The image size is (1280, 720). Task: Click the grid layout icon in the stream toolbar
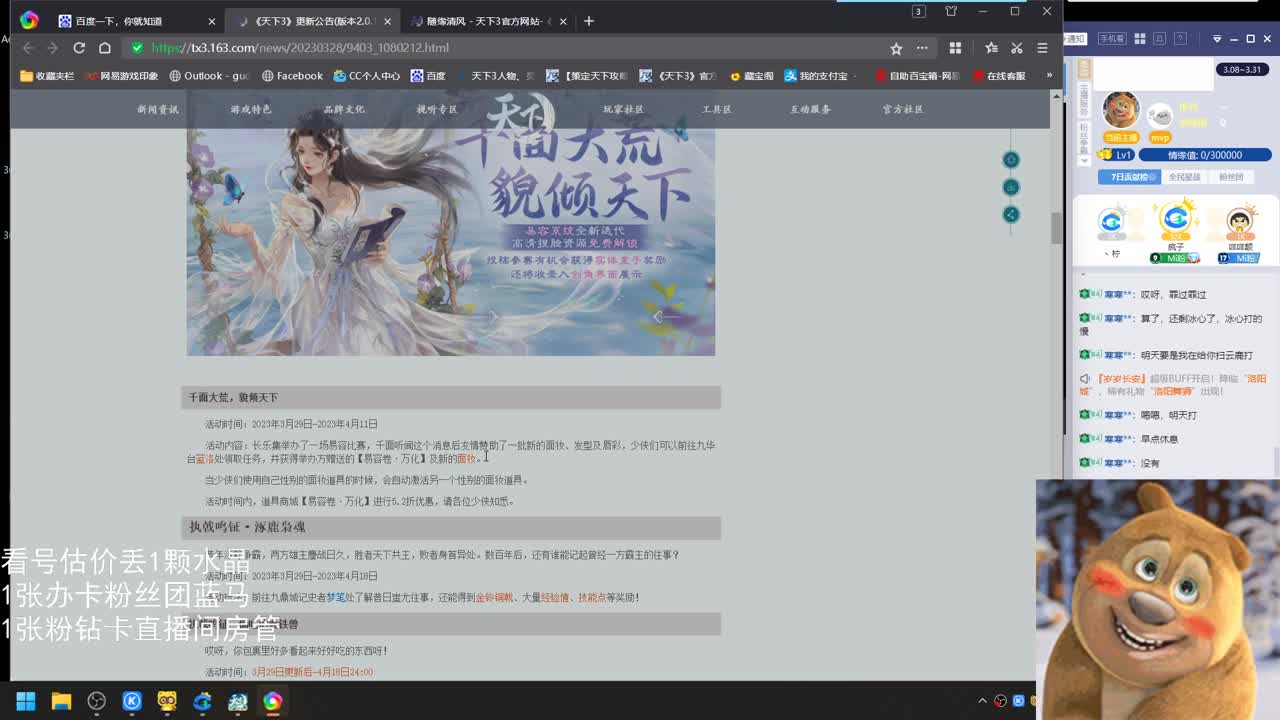(1140, 38)
